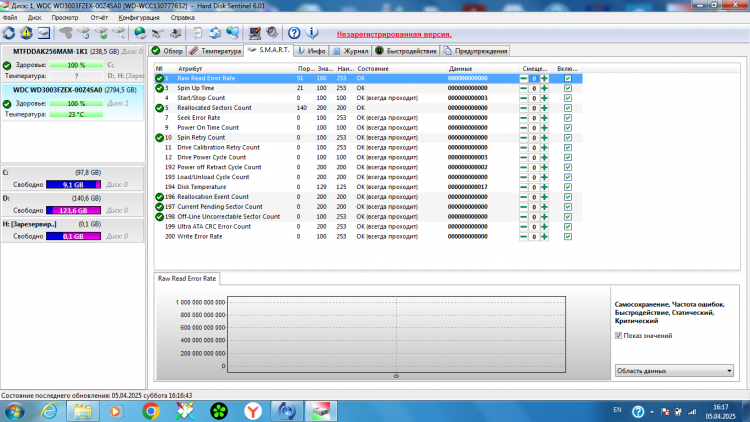Click the globe with monitor toolbar icon
Screen dimensions: 750x422
click(x=233, y=33)
